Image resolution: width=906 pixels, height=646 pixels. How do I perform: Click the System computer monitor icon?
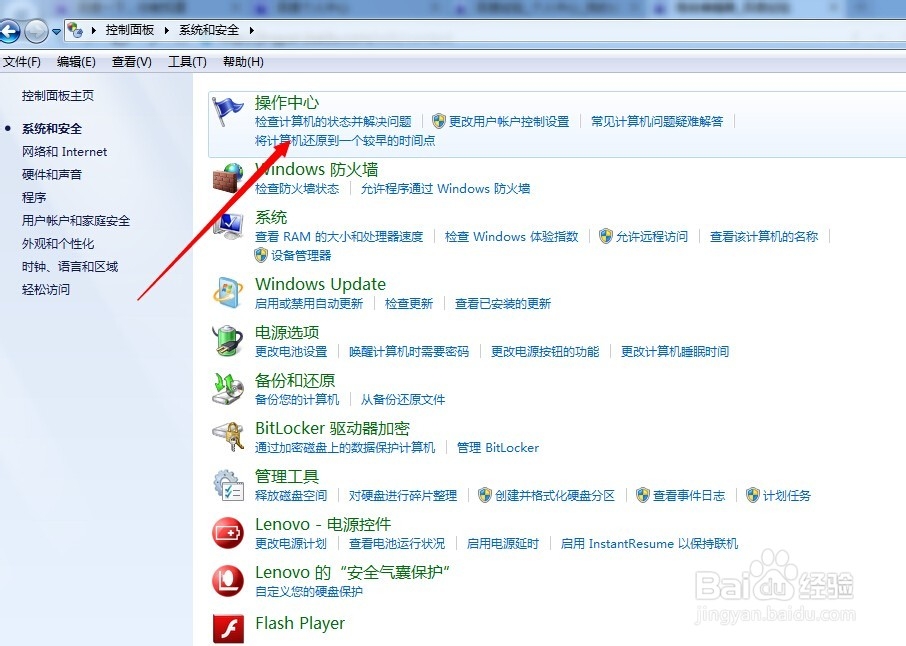click(x=228, y=226)
